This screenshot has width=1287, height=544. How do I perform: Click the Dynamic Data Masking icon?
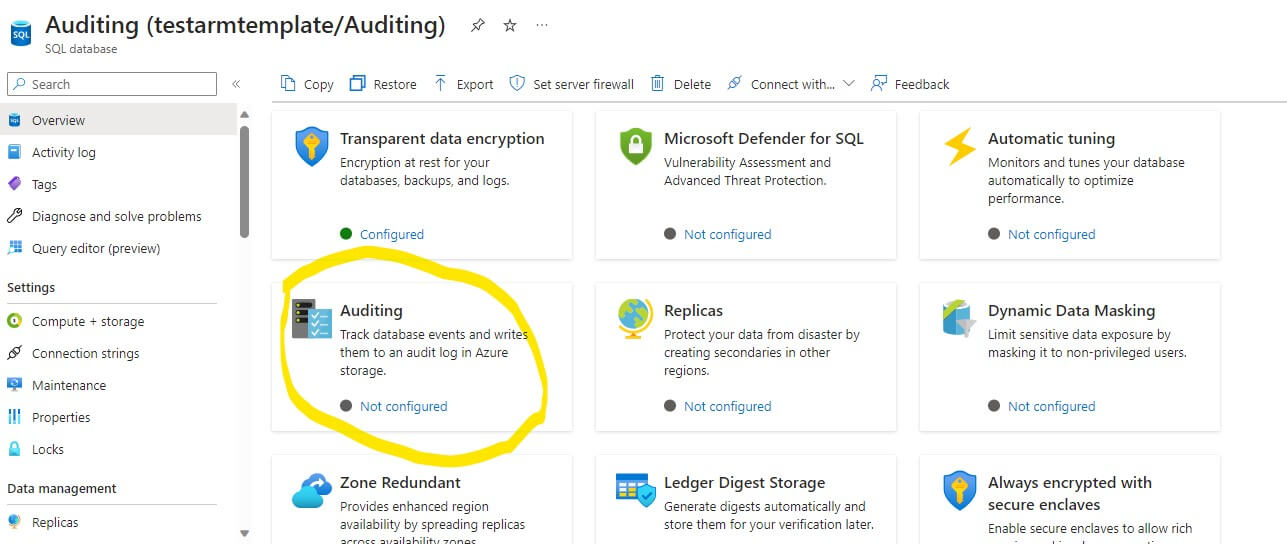coord(960,319)
